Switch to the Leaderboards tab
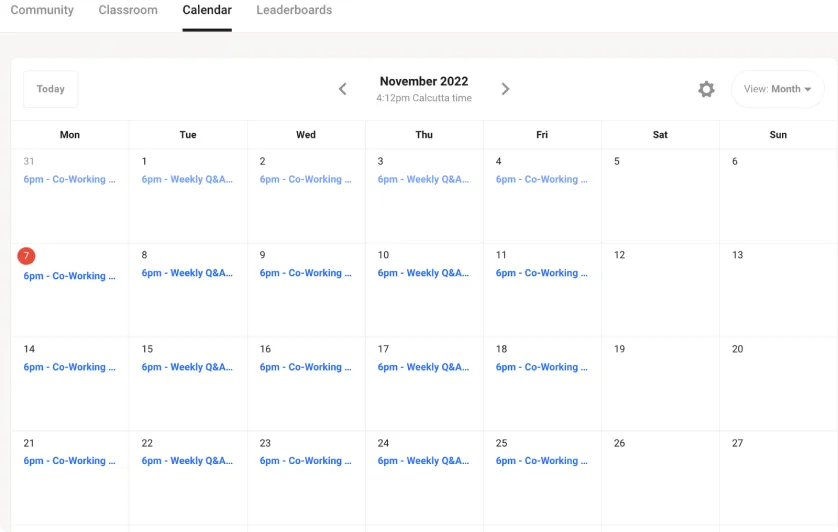Image resolution: width=838 pixels, height=532 pixels. pos(294,10)
